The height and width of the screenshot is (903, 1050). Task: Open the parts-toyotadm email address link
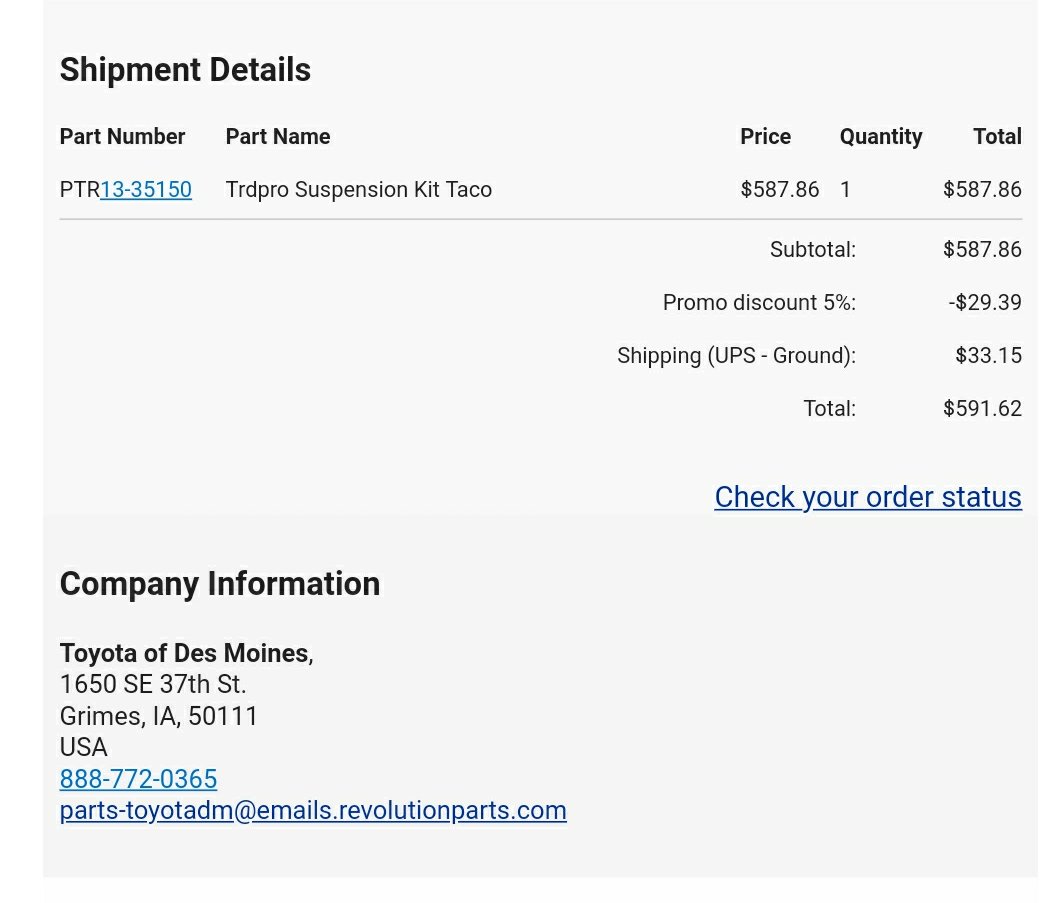point(313,811)
